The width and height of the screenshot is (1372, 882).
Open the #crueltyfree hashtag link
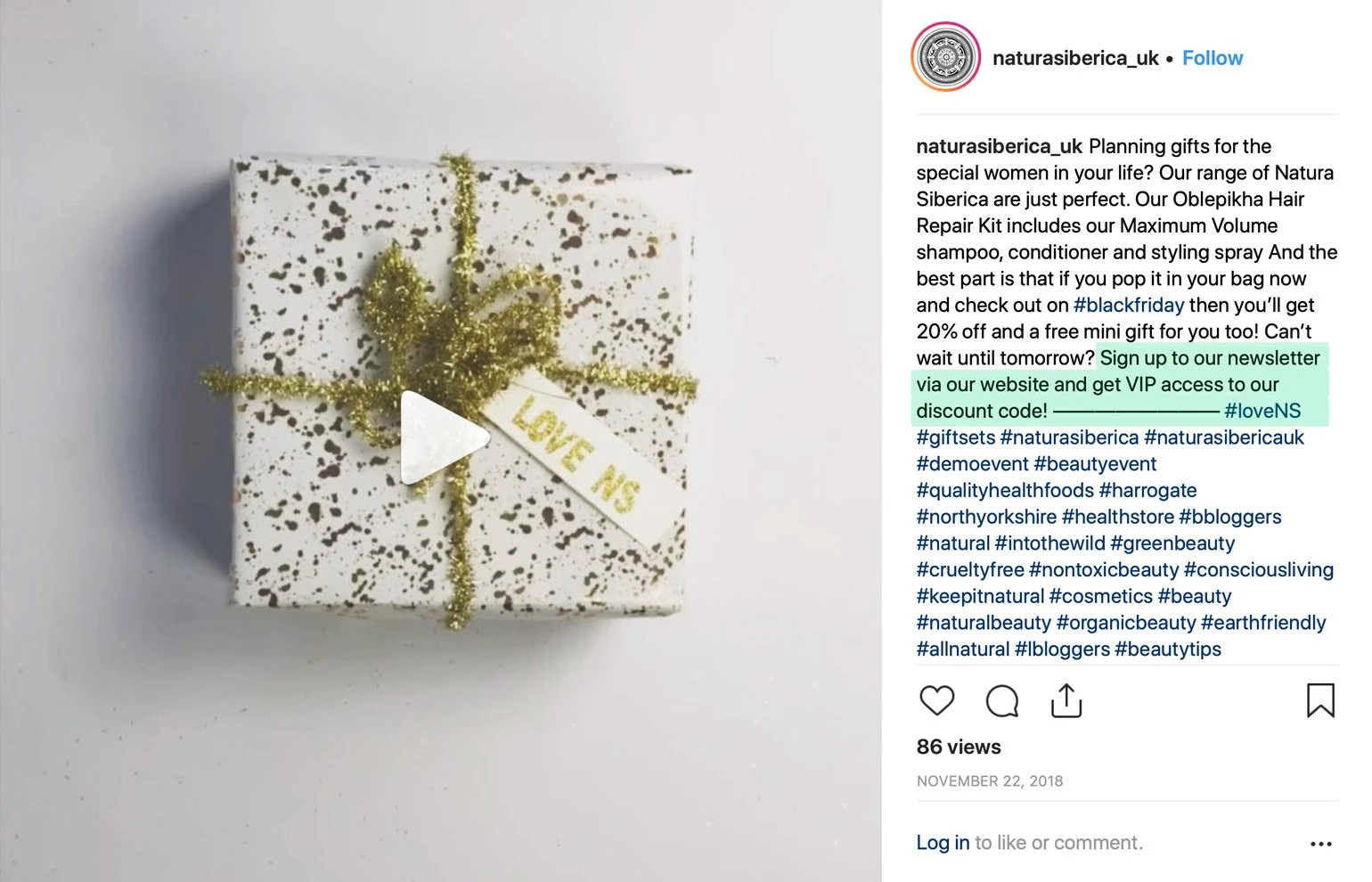click(970, 569)
